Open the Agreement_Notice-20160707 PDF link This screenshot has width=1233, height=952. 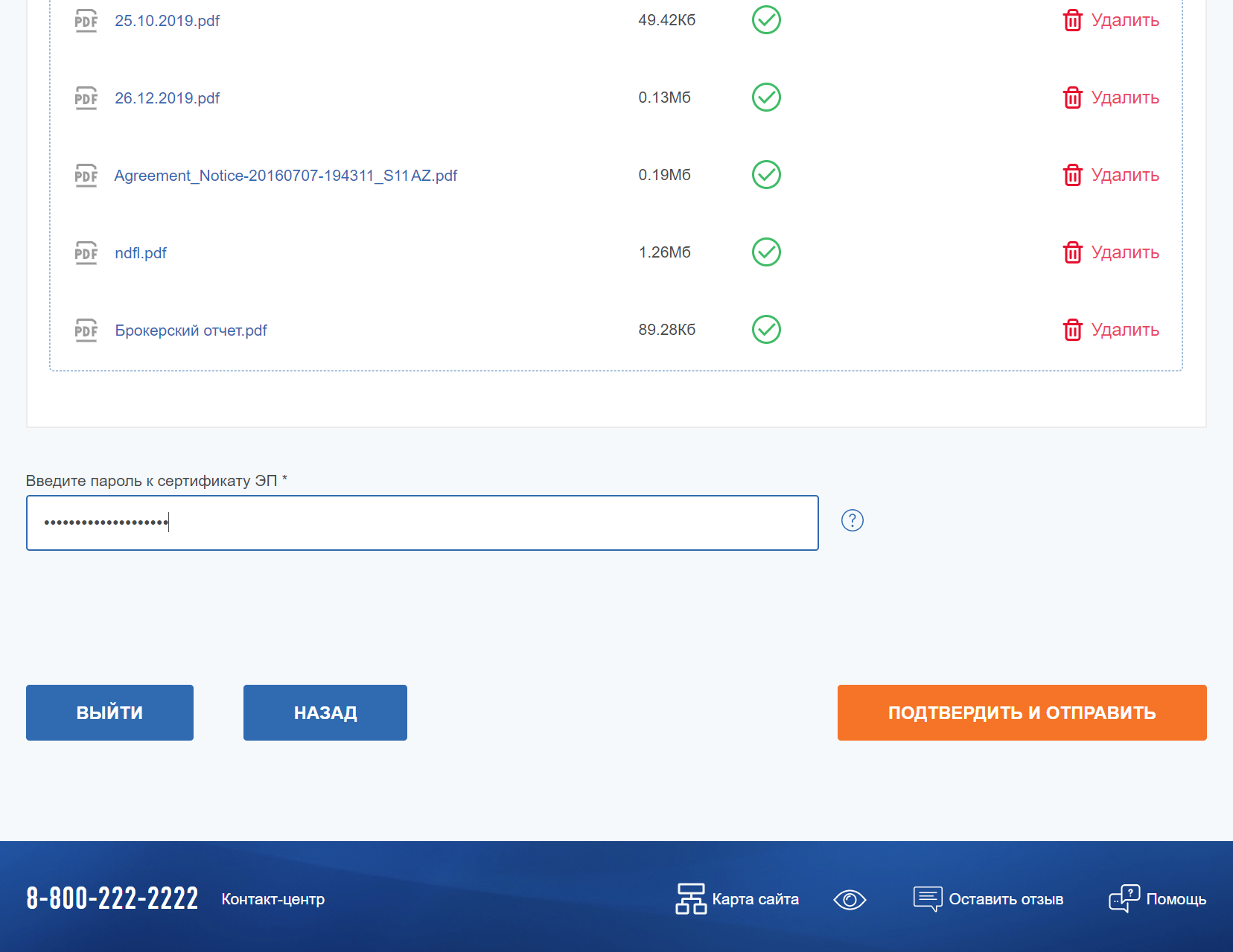point(285,176)
